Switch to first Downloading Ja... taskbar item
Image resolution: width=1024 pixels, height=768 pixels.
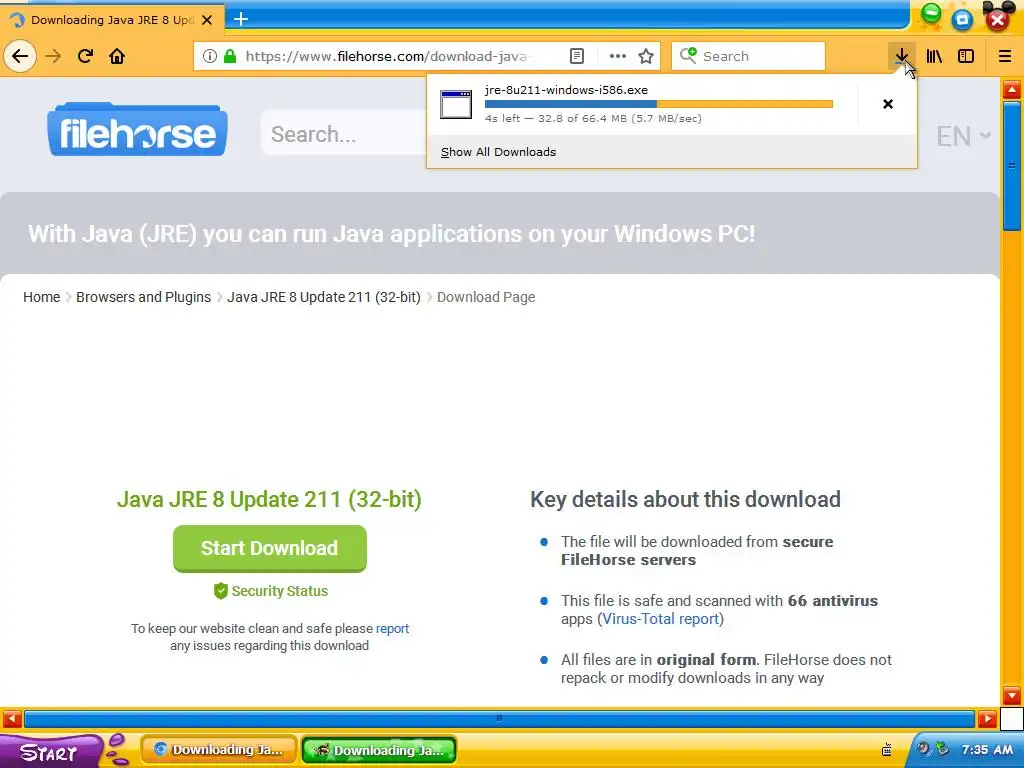point(219,750)
